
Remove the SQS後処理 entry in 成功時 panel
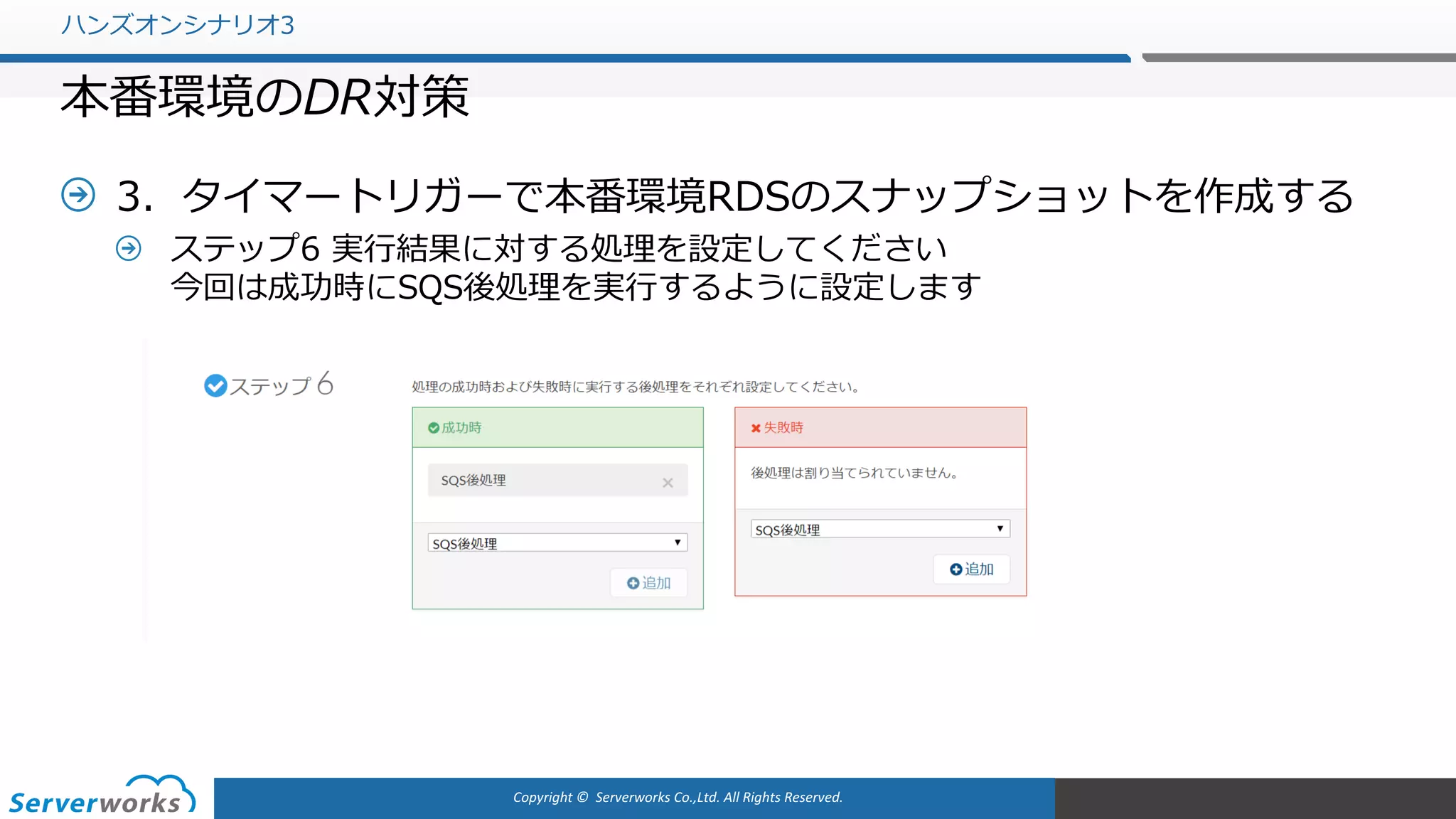pos(668,483)
